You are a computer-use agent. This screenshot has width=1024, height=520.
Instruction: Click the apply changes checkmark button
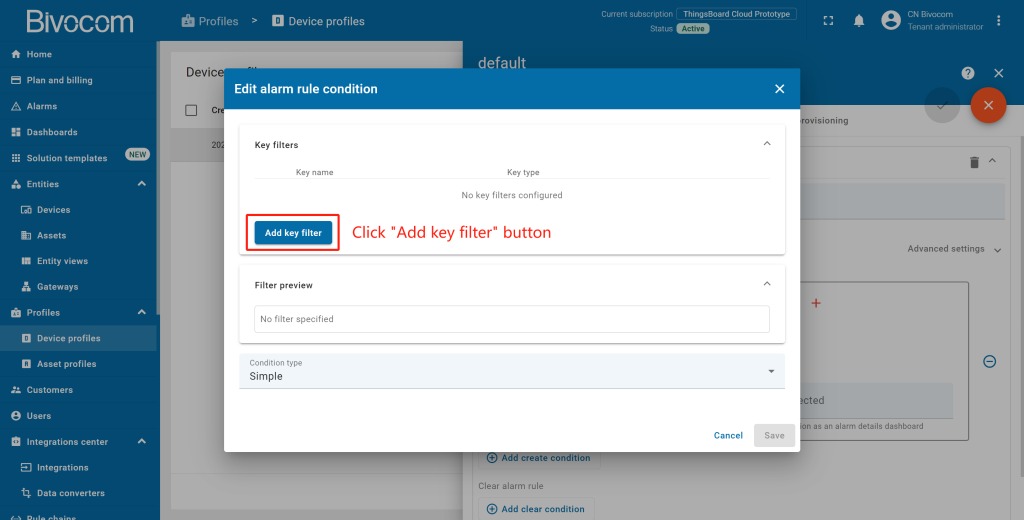(942, 105)
